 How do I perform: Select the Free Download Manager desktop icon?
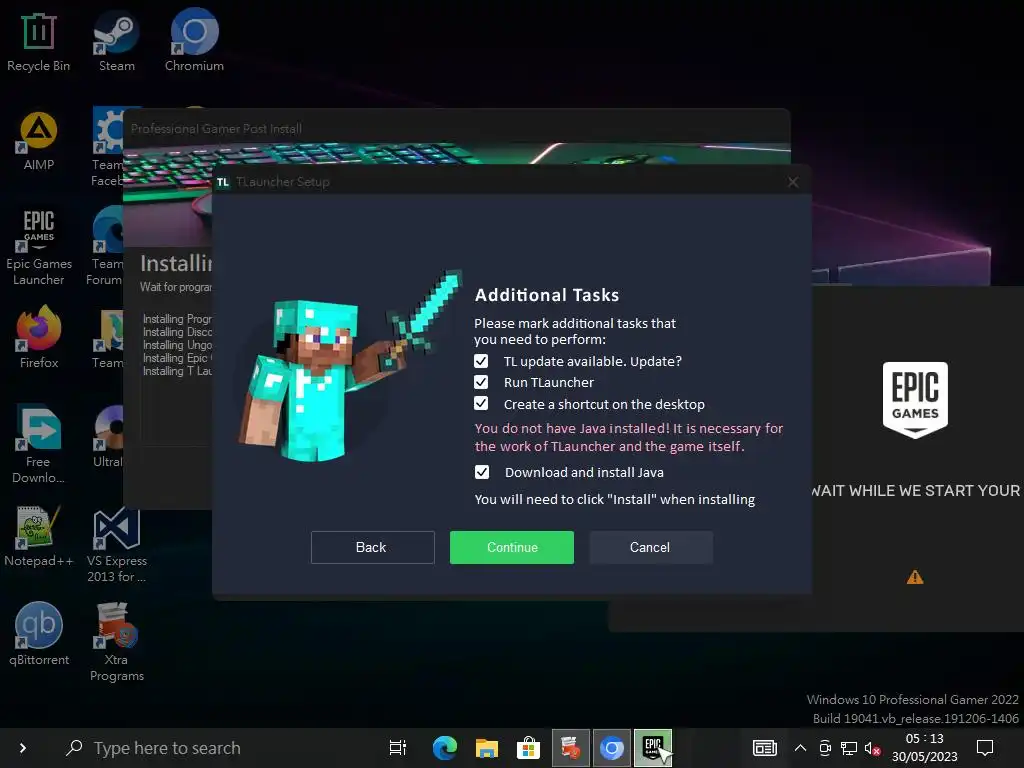(39, 445)
